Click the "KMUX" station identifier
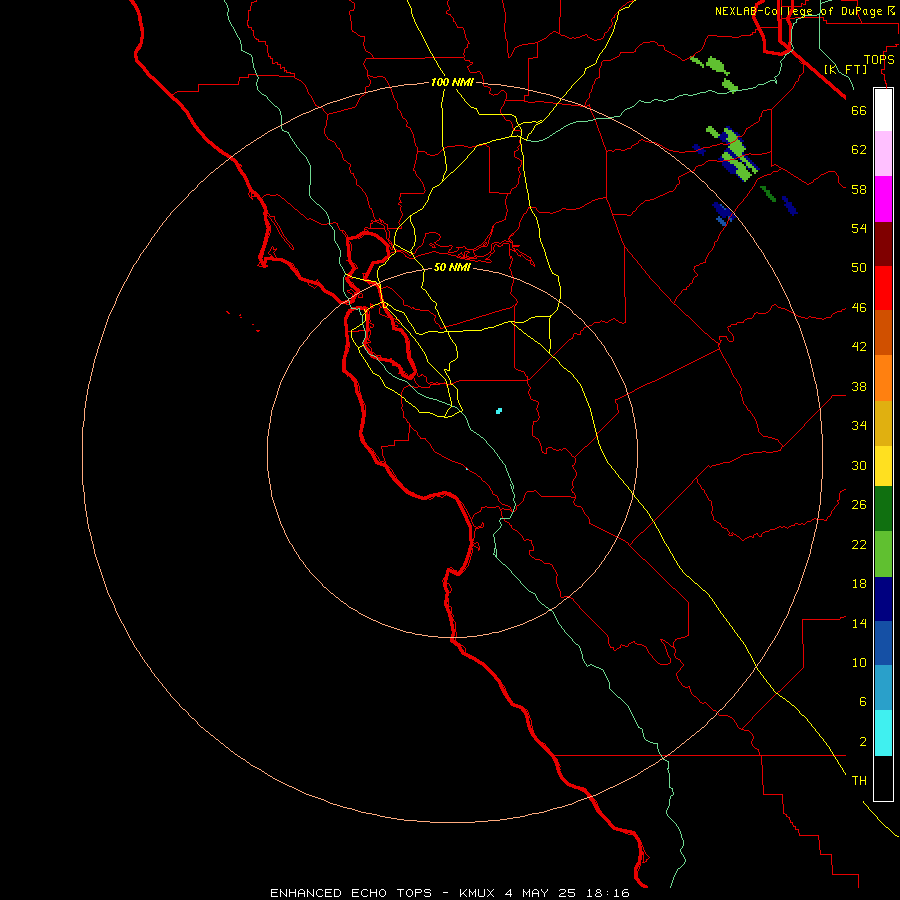Viewport: 900px width, 900px height. [x=476, y=893]
